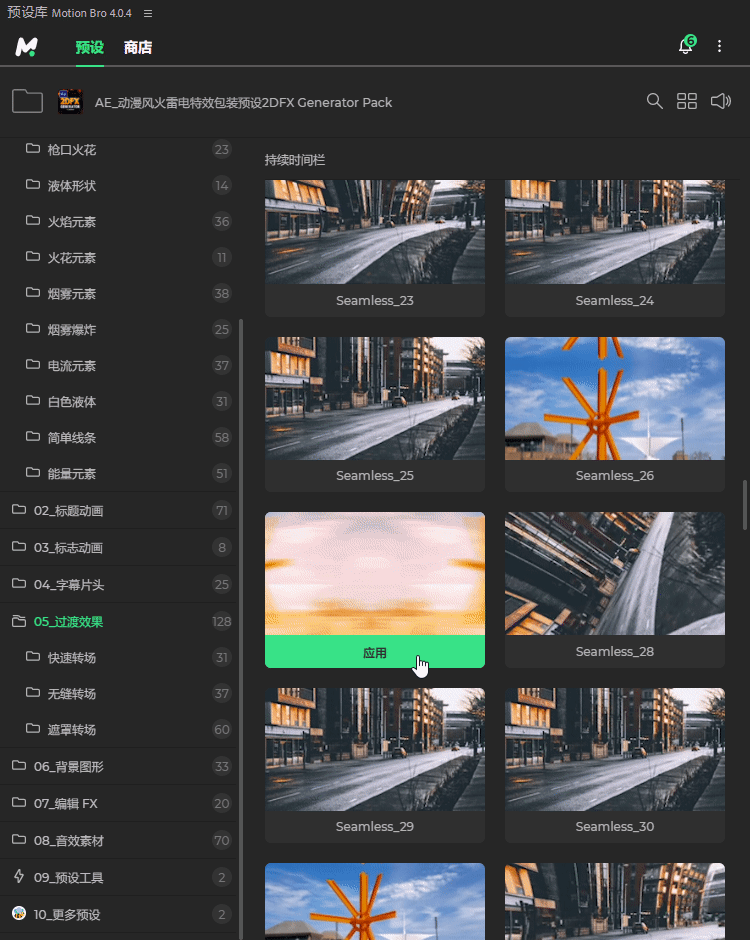The height and width of the screenshot is (940, 750).
Task: Click the Seamless_28 label
Action: point(615,651)
